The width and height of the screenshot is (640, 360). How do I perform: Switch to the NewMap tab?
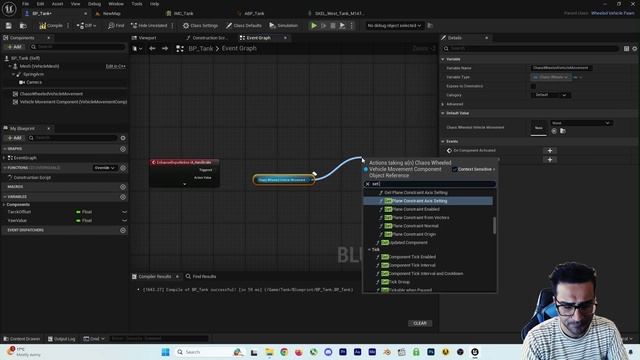[x=111, y=13]
